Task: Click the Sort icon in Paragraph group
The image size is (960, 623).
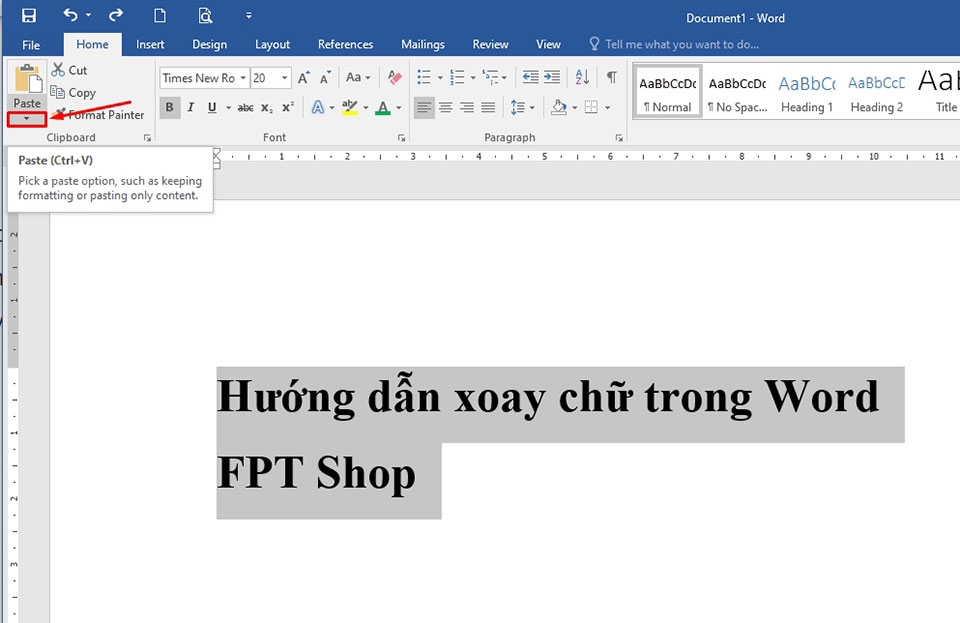Action: (580, 77)
